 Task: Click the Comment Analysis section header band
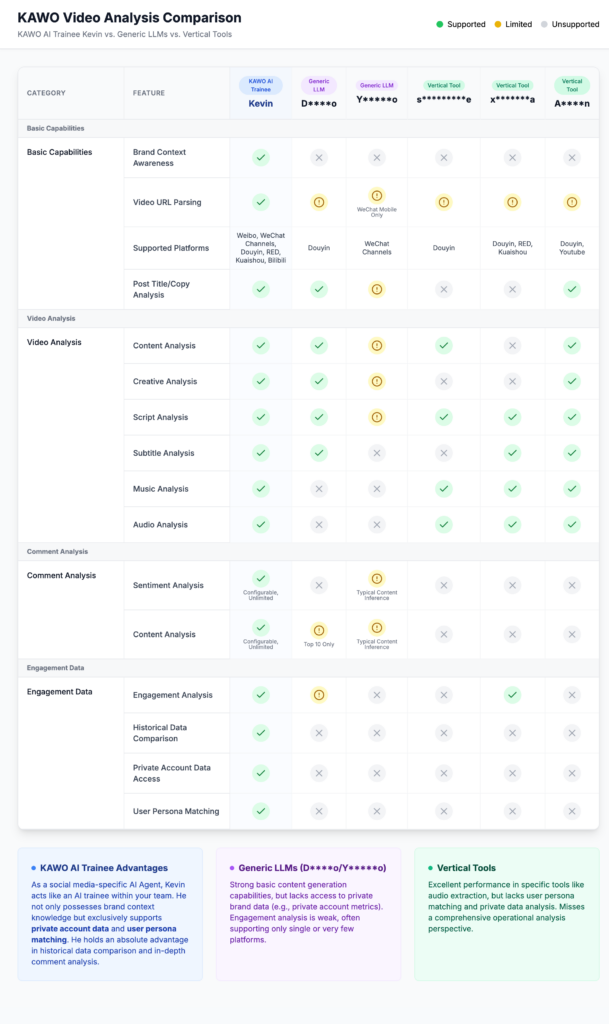[57, 551]
